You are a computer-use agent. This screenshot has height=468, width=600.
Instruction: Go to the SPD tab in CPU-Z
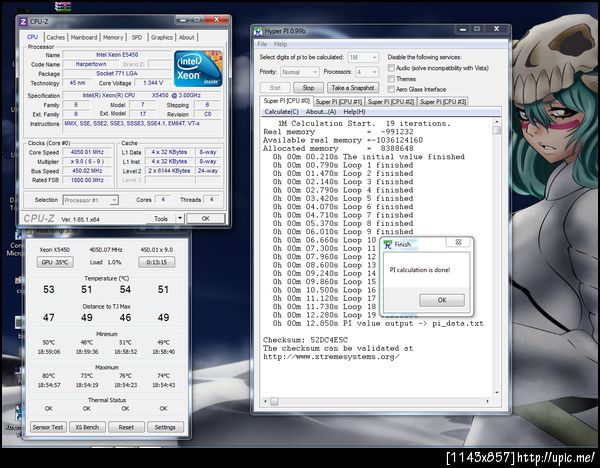click(137, 38)
